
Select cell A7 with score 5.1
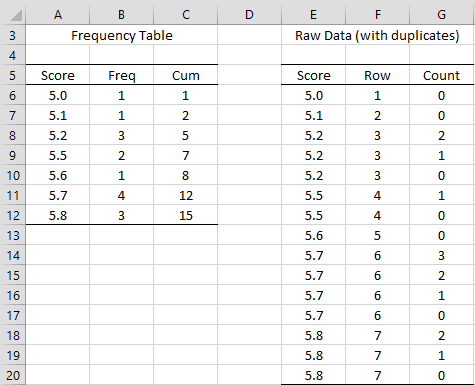click(x=58, y=115)
